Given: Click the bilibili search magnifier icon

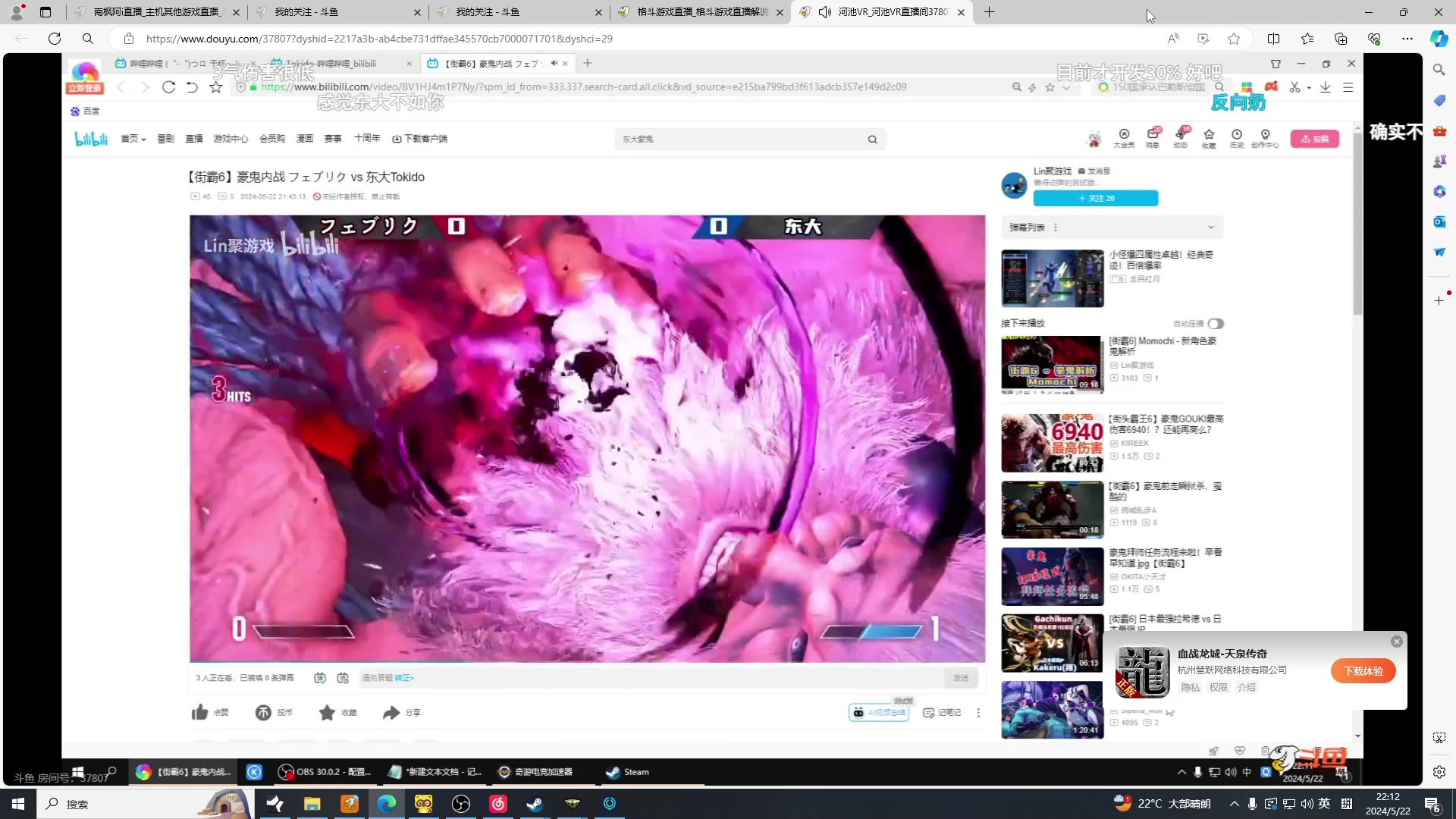Looking at the screenshot, I should tap(872, 140).
